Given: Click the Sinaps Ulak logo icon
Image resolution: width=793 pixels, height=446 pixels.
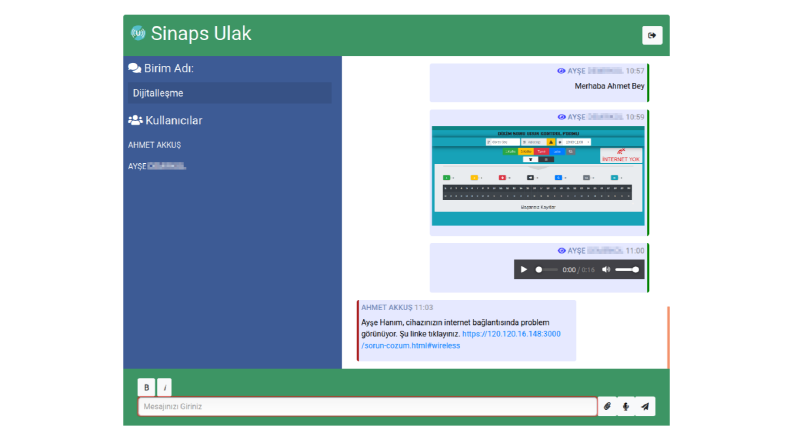Looking at the screenshot, I should pos(138,33).
